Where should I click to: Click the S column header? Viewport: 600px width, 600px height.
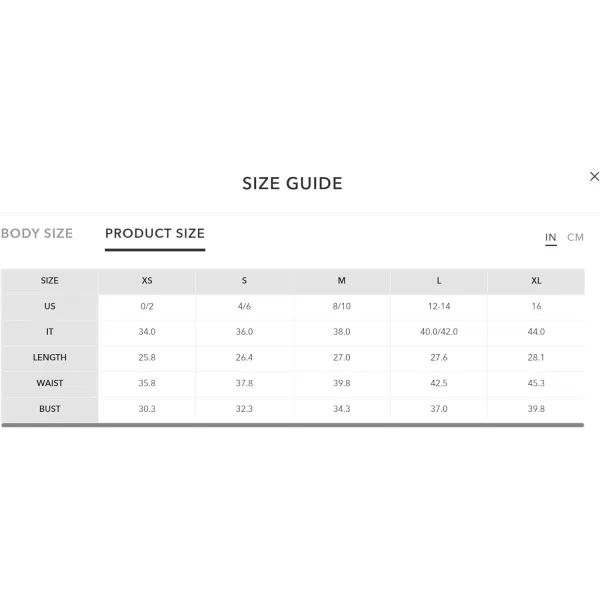(244, 281)
